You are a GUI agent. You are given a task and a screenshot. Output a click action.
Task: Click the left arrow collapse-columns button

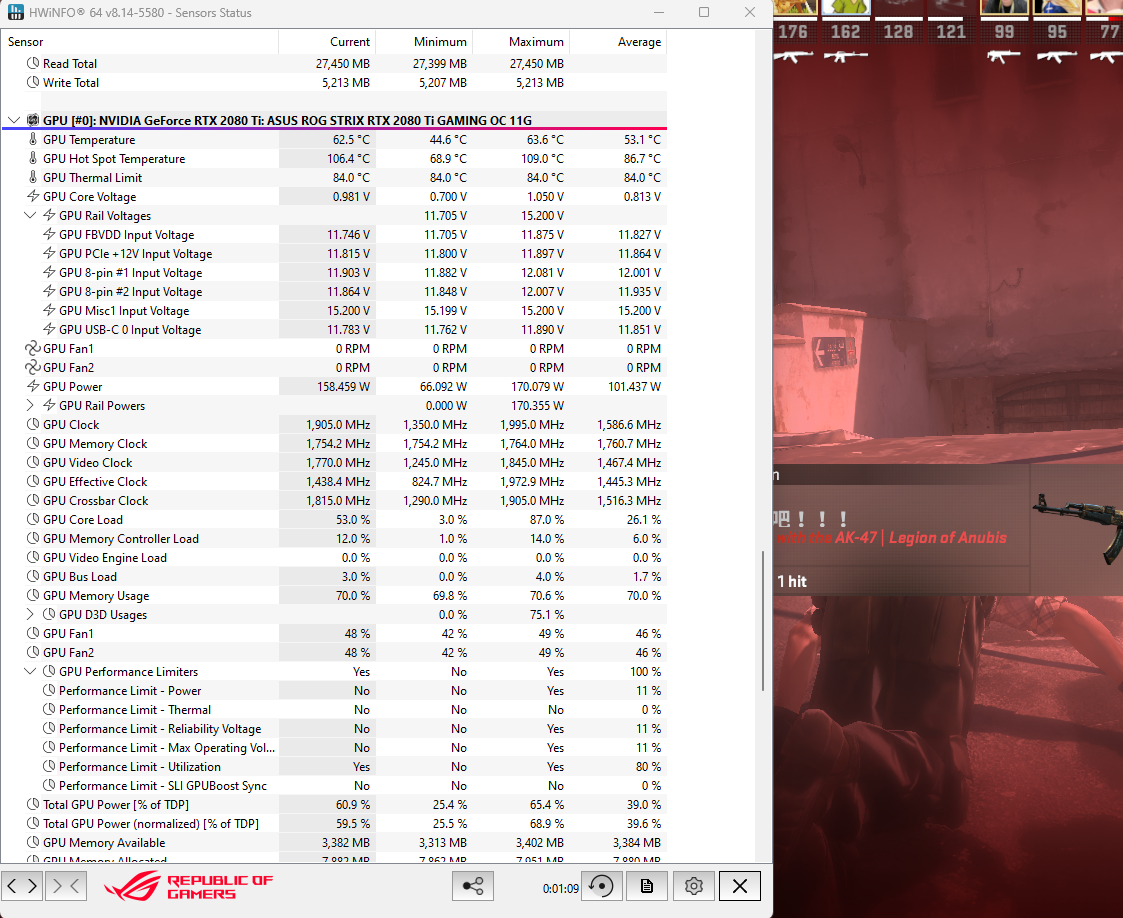click(11, 886)
